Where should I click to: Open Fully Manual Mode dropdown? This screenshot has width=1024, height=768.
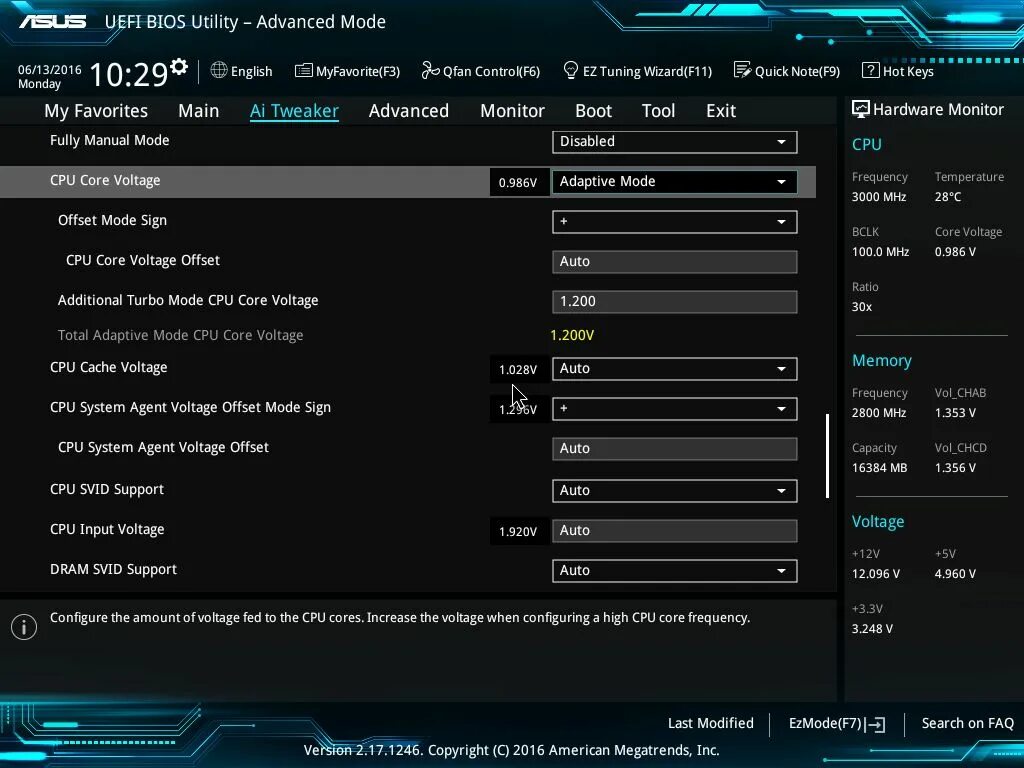[674, 142]
